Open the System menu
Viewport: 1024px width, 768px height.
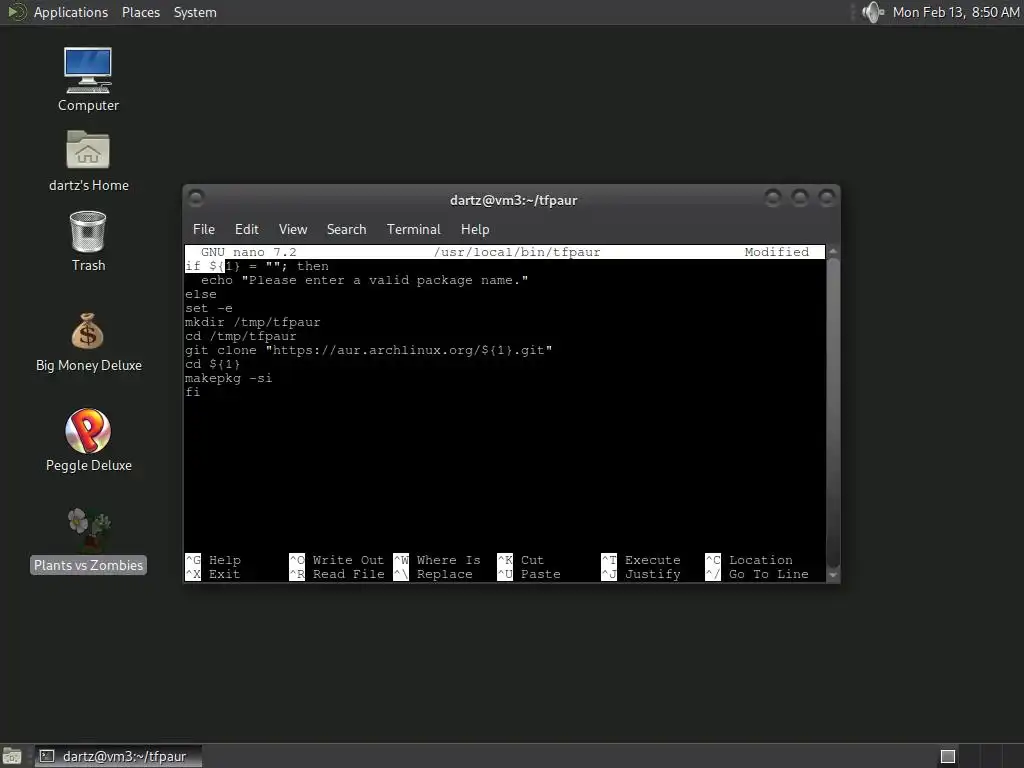coord(195,12)
